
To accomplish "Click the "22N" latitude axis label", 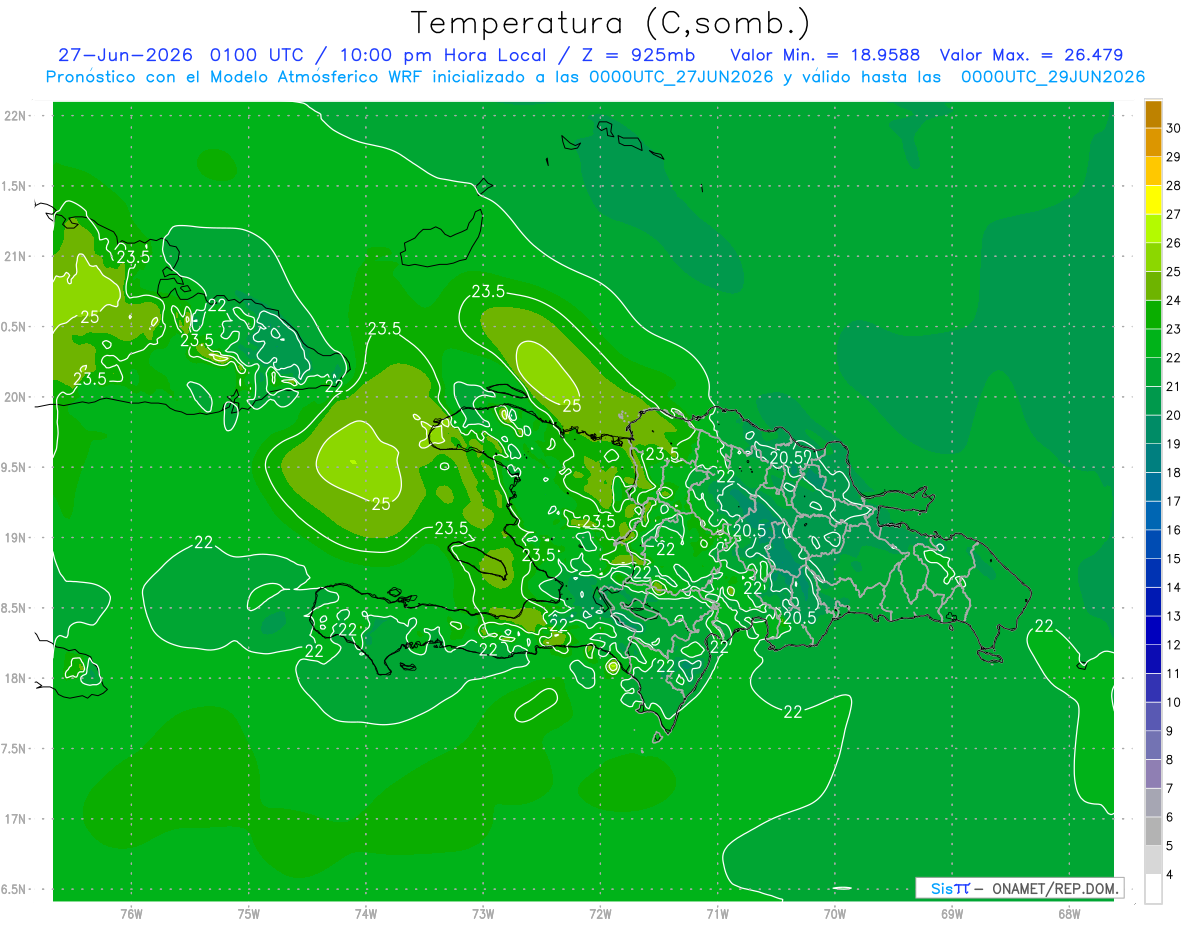I will coord(17,115).
